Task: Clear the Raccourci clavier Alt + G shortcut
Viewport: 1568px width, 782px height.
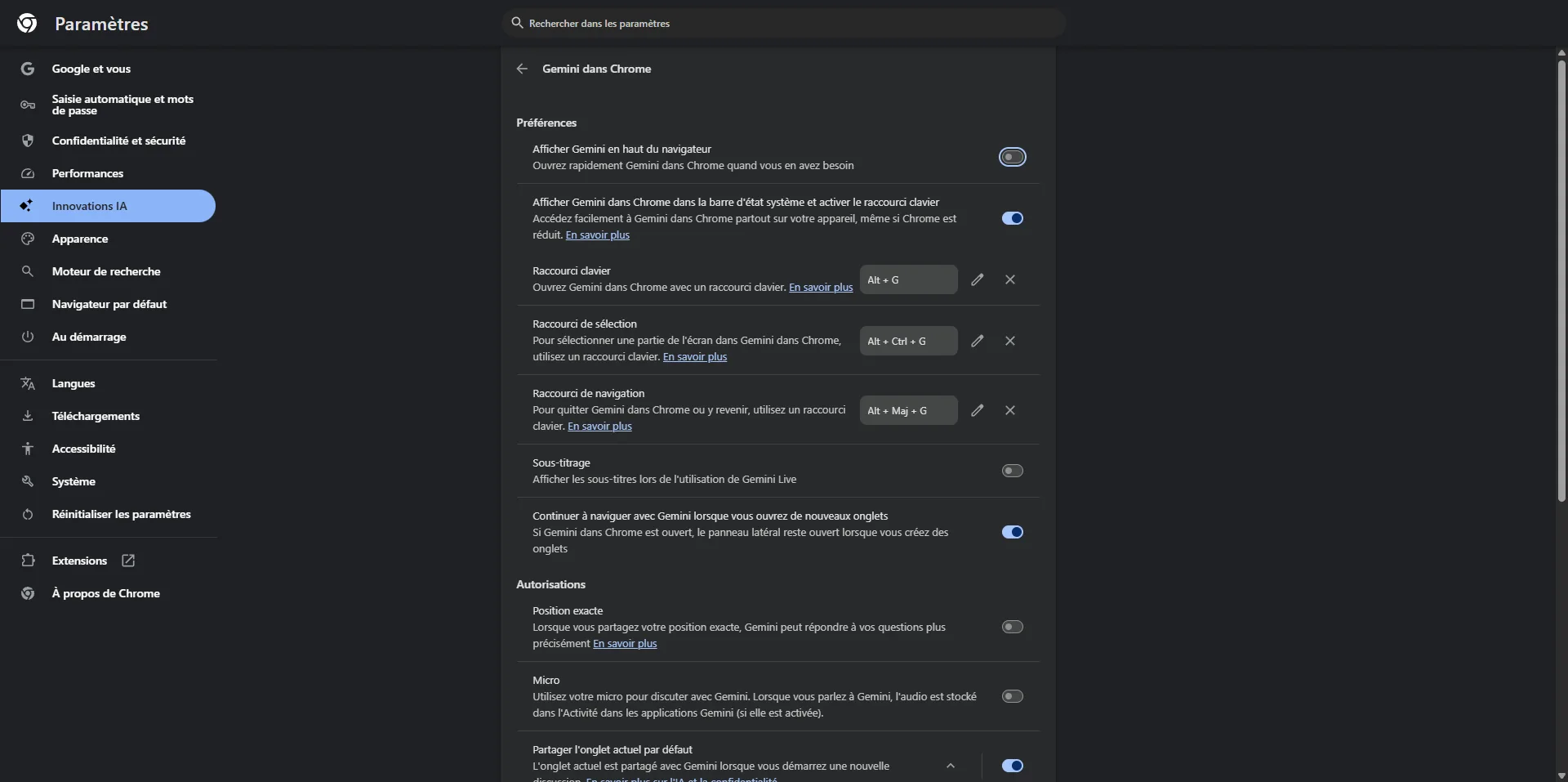Action: pos(1010,279)
